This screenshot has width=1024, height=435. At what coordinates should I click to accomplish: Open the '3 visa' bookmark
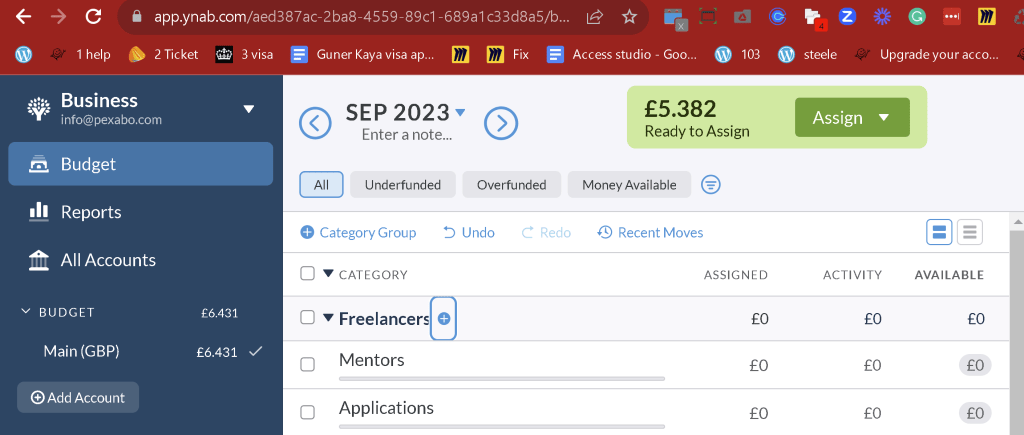coord(244,54)
